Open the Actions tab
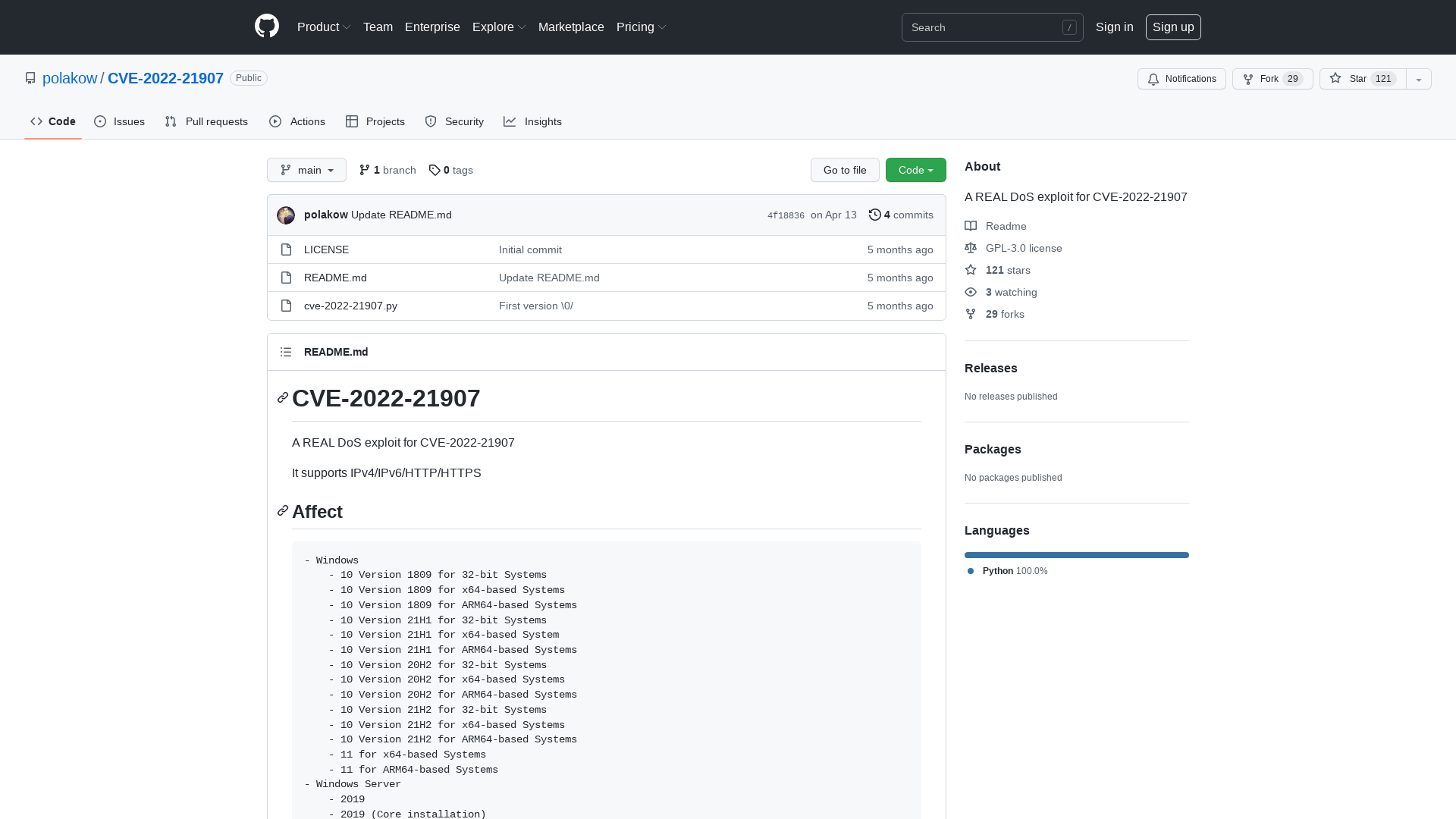 pyautogui.click(x=297, y=121)
